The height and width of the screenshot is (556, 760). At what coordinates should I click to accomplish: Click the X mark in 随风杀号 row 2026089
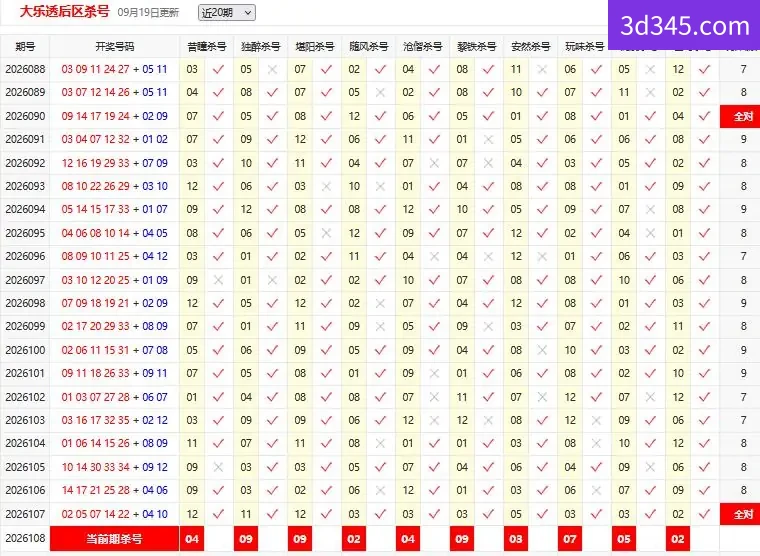380,92
